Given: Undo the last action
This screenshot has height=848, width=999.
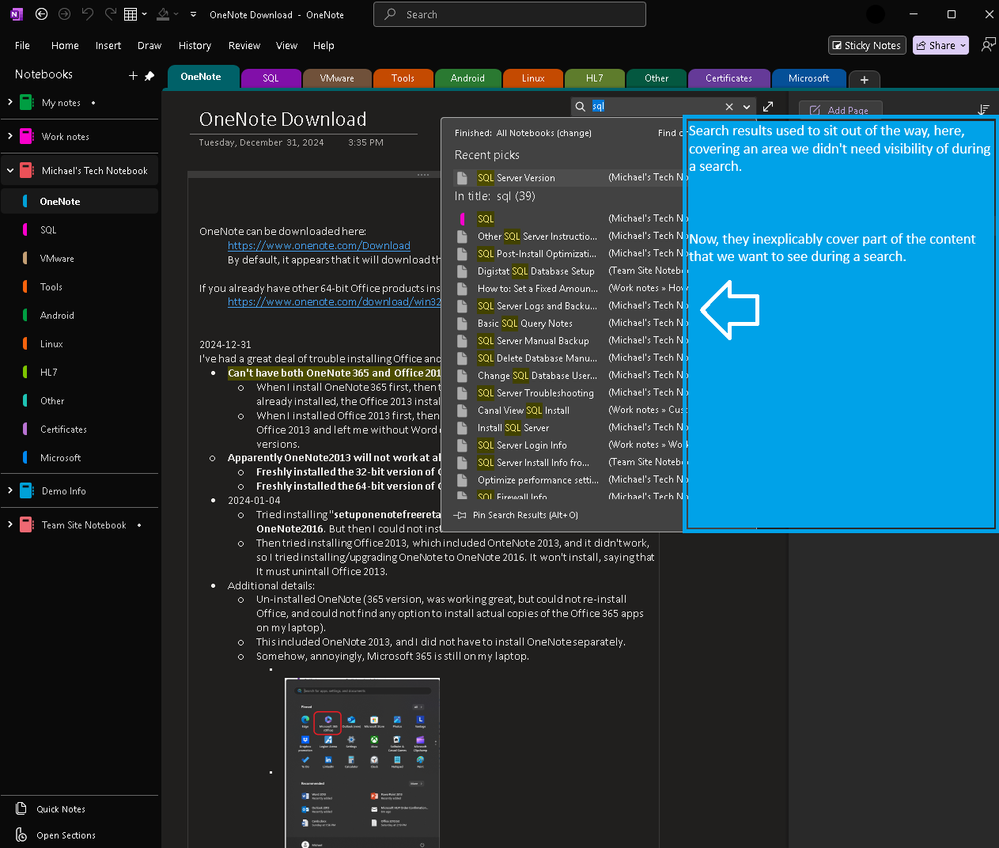Looking at the screenshot, I should [87, 14].
